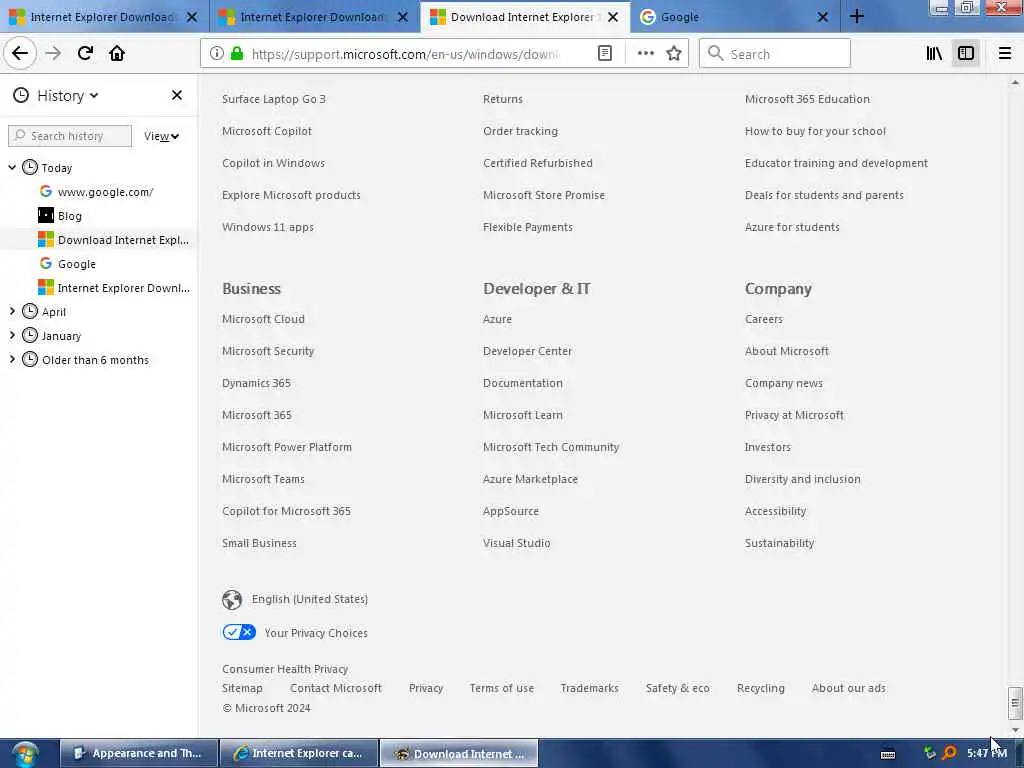Switch to the second Internet Explorer Downloads tab

(315, 17)
